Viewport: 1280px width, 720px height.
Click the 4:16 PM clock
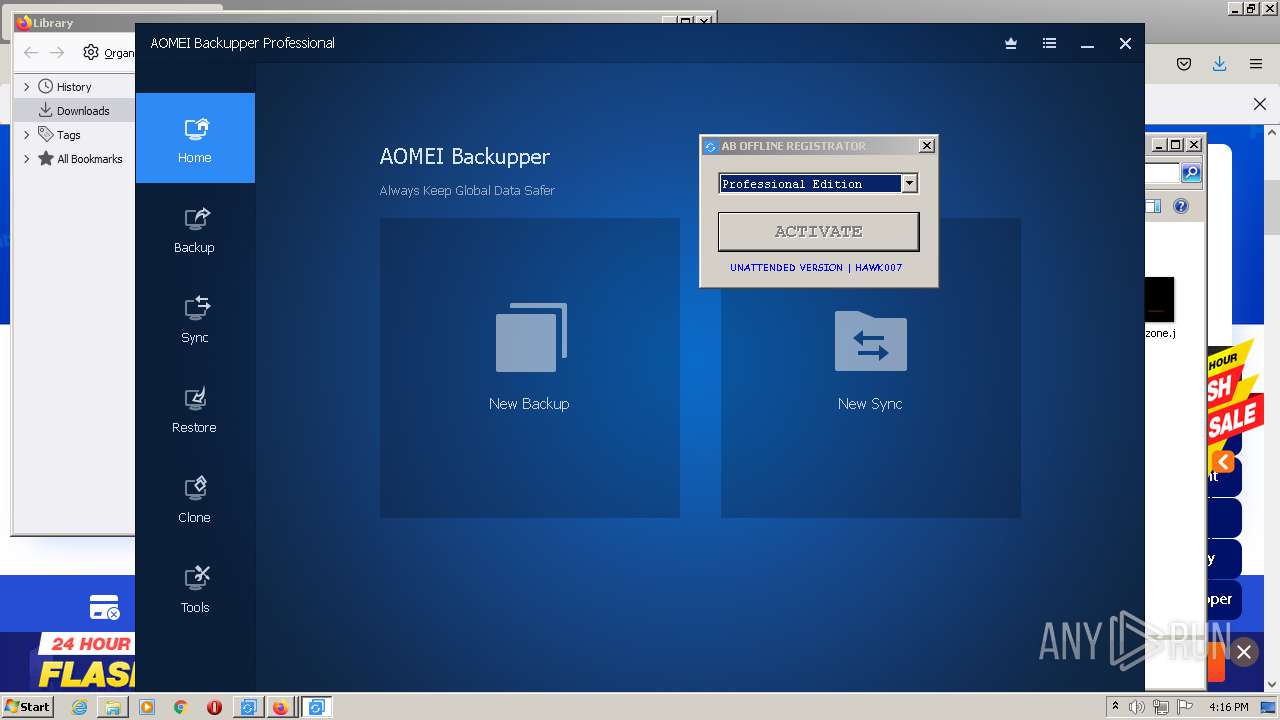(1229, 707)
